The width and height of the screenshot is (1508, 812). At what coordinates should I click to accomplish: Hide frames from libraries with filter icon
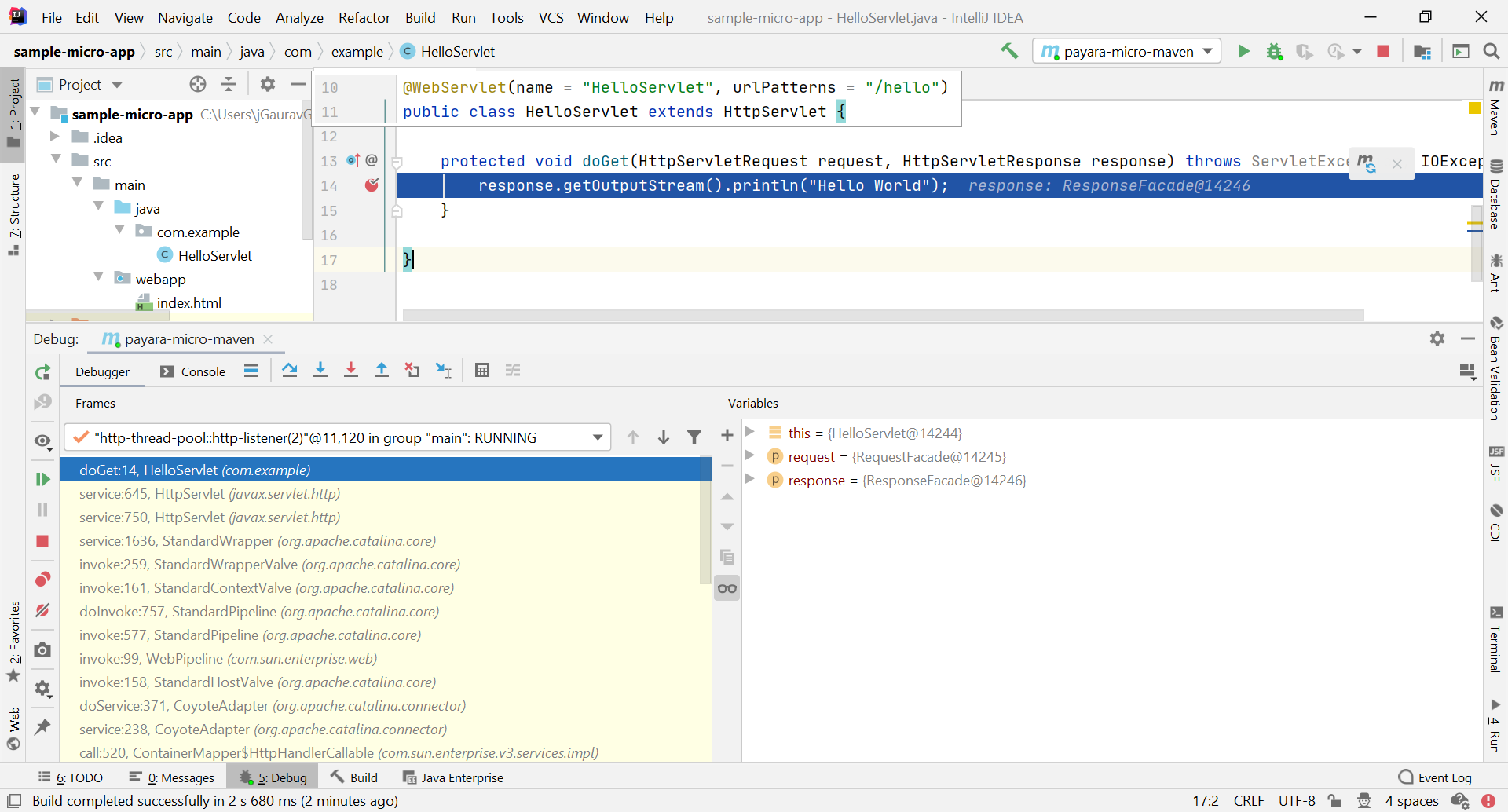pyautogui.click(x=694, y=437)
